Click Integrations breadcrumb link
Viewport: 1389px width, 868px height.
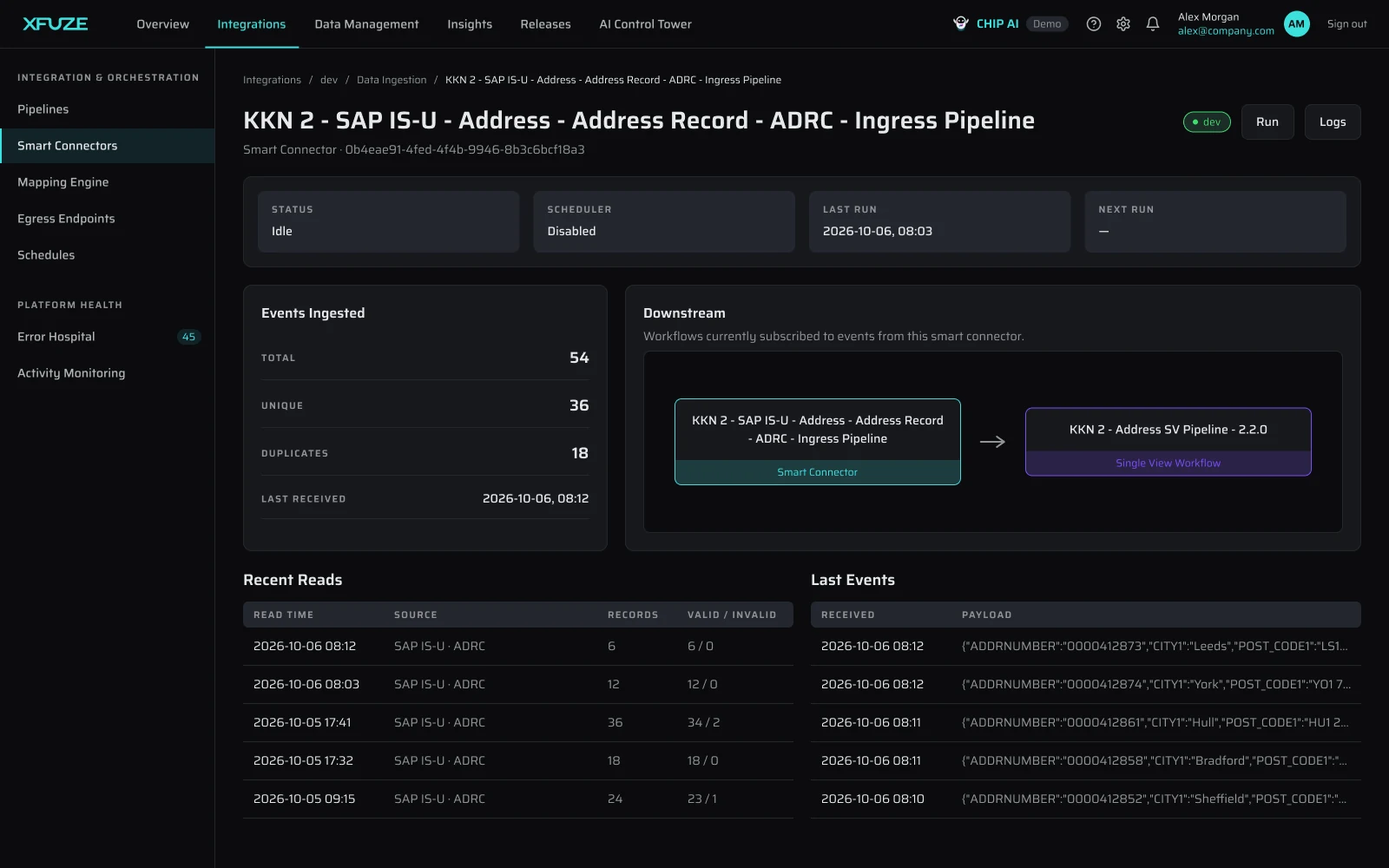(272, 80)
